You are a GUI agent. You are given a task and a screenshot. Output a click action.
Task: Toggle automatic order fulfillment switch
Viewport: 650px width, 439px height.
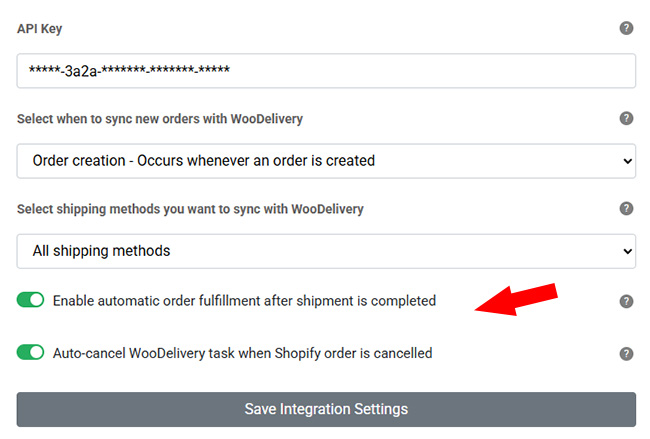coord(31,300)
